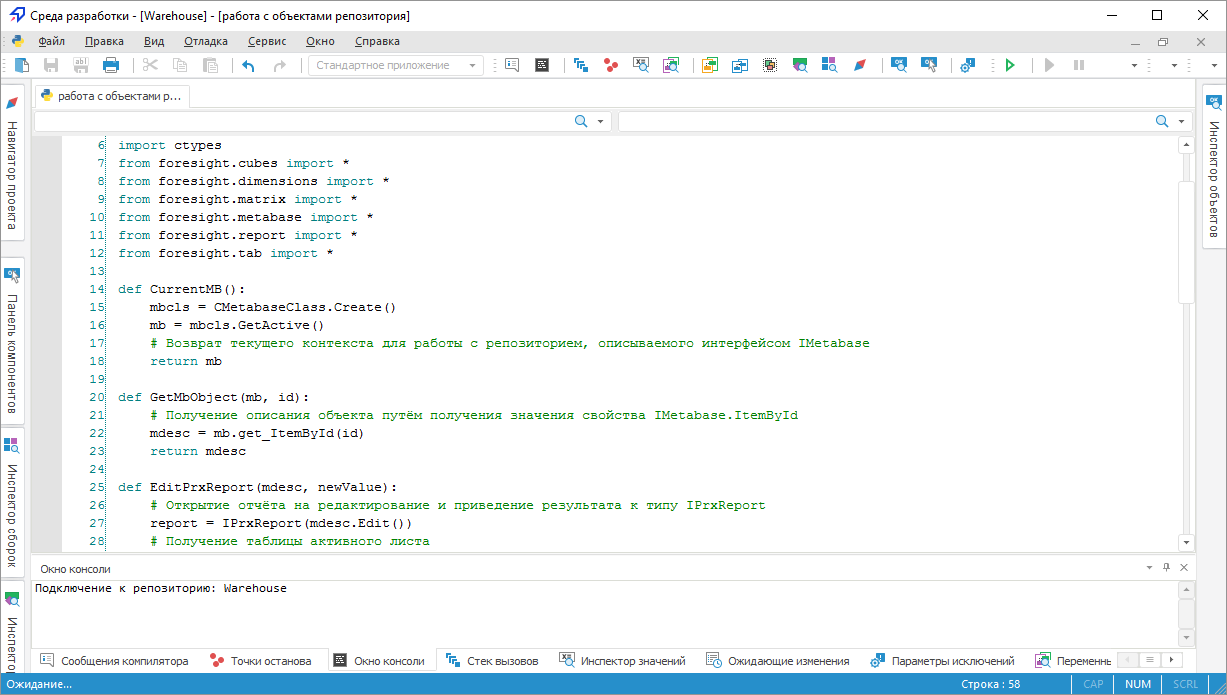1227x695 pixels.
Task: Expand the right search box dropdown arrow
Action: (1181, 121)
